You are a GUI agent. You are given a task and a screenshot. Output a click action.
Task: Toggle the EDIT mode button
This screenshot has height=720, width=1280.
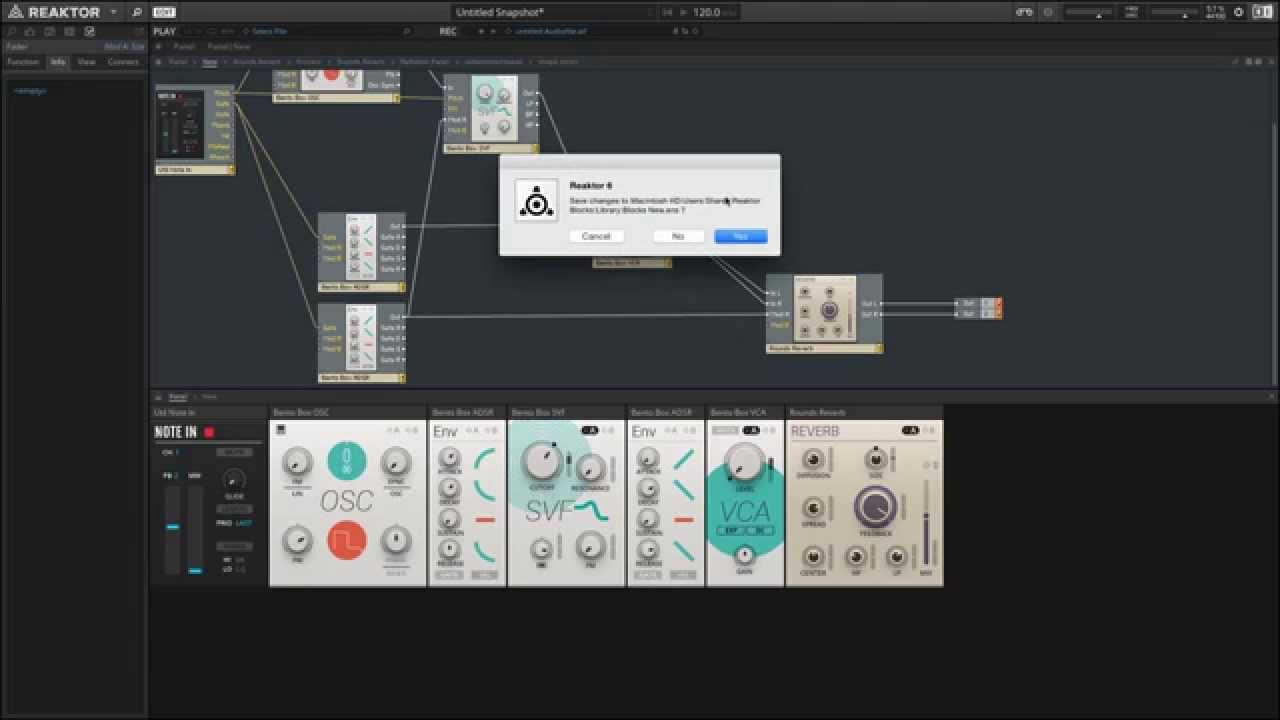[x=164, y=12]
